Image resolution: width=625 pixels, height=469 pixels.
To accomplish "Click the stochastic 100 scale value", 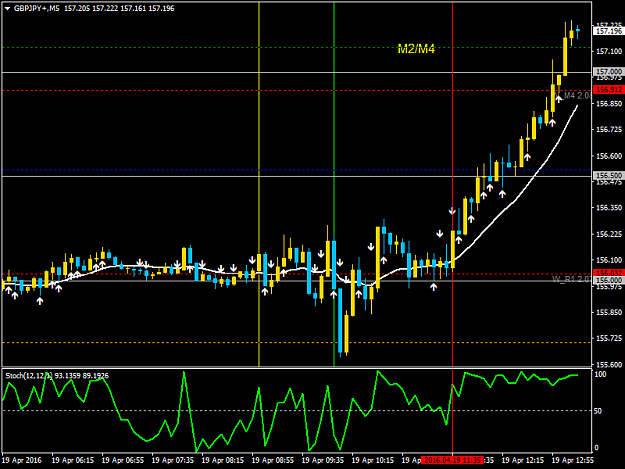I will 600,374.
